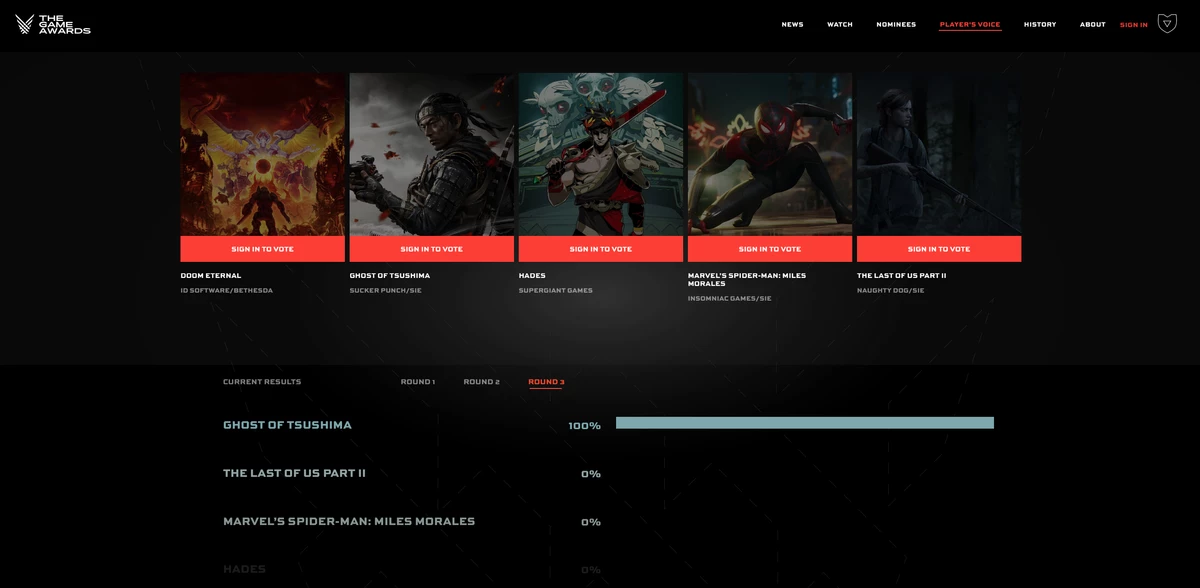
Task: Sign in to vote for Ghost of Tsushima
Action: pos(431,249)
